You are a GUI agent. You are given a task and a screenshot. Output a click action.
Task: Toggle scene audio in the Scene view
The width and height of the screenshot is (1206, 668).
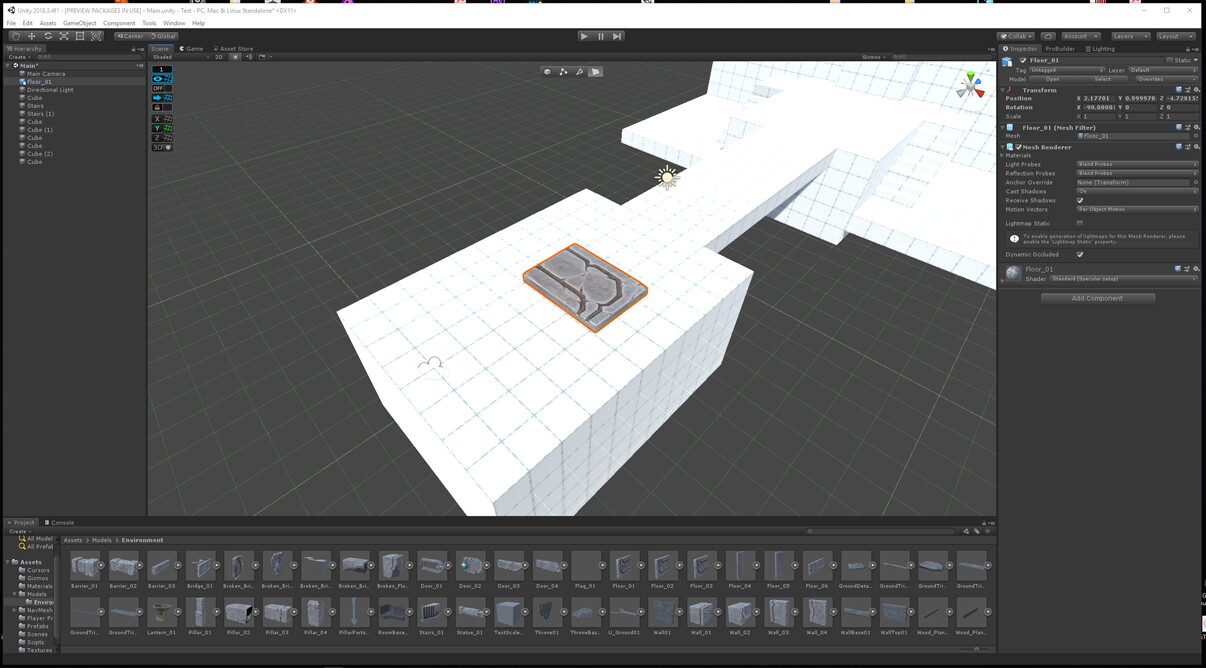(x=249, y=57)
